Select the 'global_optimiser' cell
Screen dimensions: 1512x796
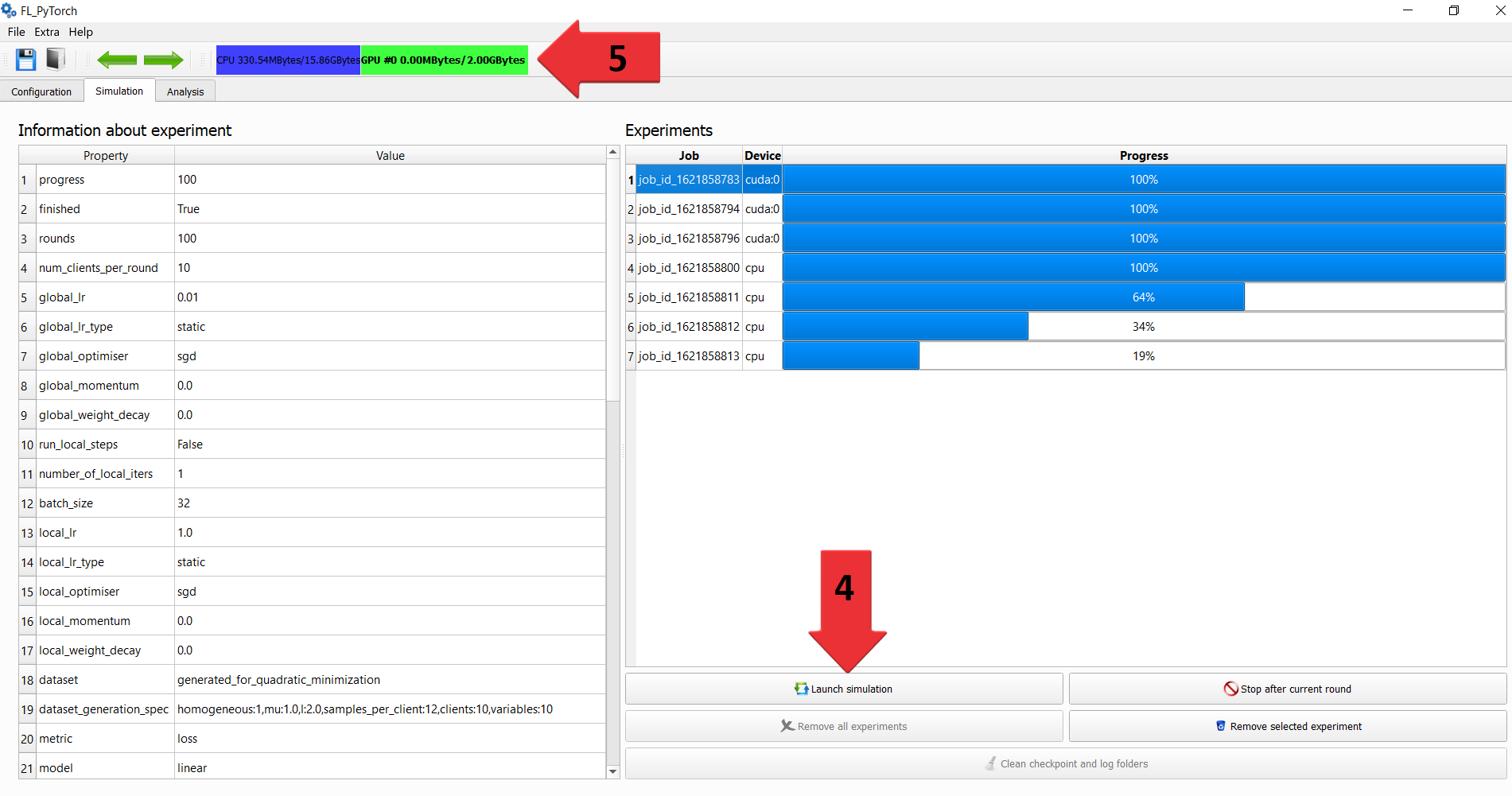tap(105, 356)
